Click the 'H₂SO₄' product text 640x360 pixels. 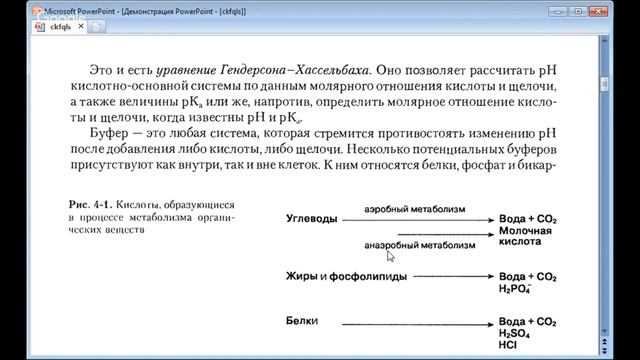[514, 333]
